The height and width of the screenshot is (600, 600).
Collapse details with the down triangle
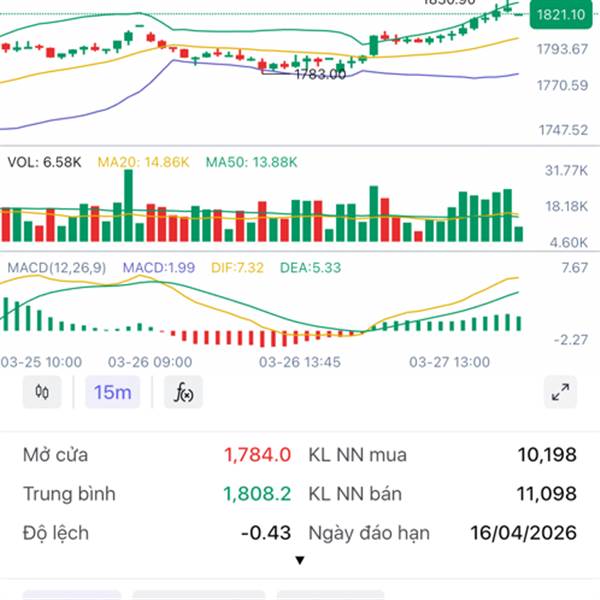[300, 561]
